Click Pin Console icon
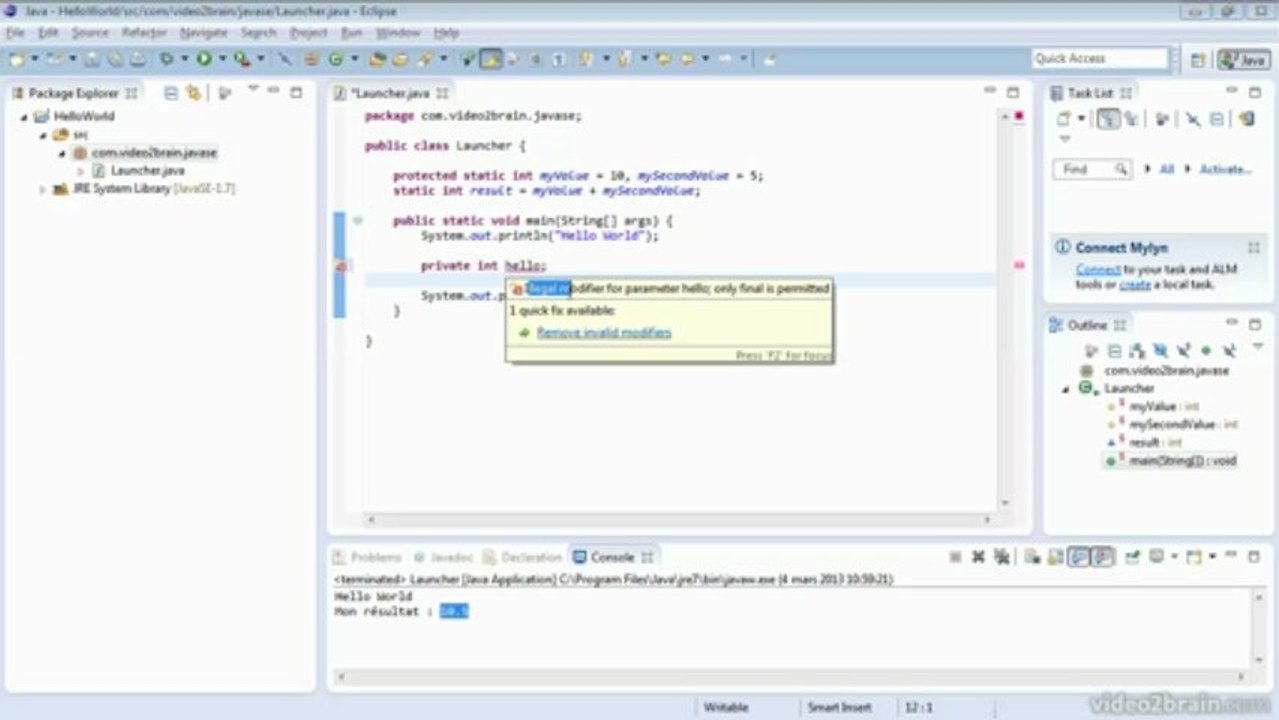The width and height of the screenshot is (1279, 720). 1131,557
